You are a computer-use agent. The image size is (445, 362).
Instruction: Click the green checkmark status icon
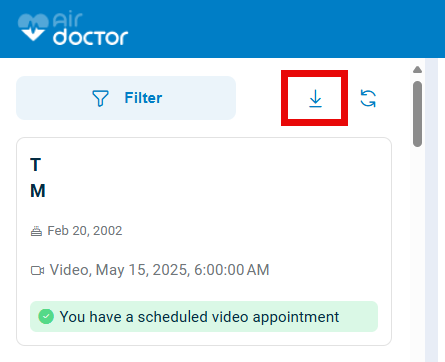[x=46, y=317]
